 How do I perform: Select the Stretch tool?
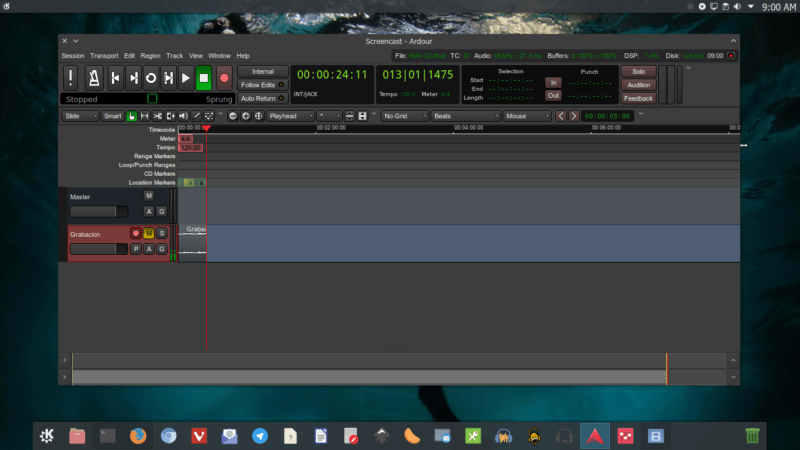170,116
